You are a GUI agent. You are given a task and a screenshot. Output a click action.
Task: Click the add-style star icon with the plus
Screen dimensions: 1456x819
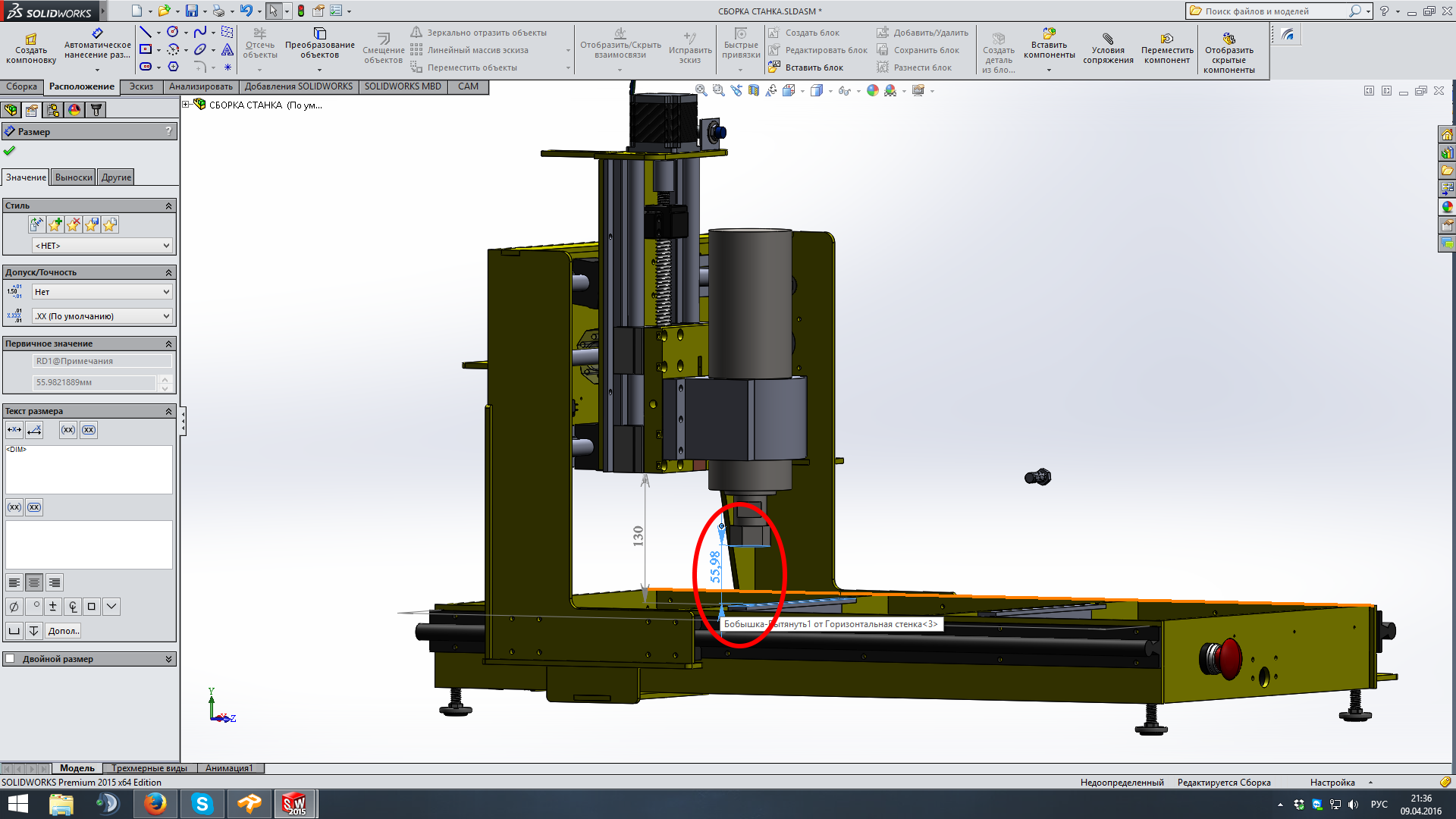pyautogui.click(x=55, y=224)
